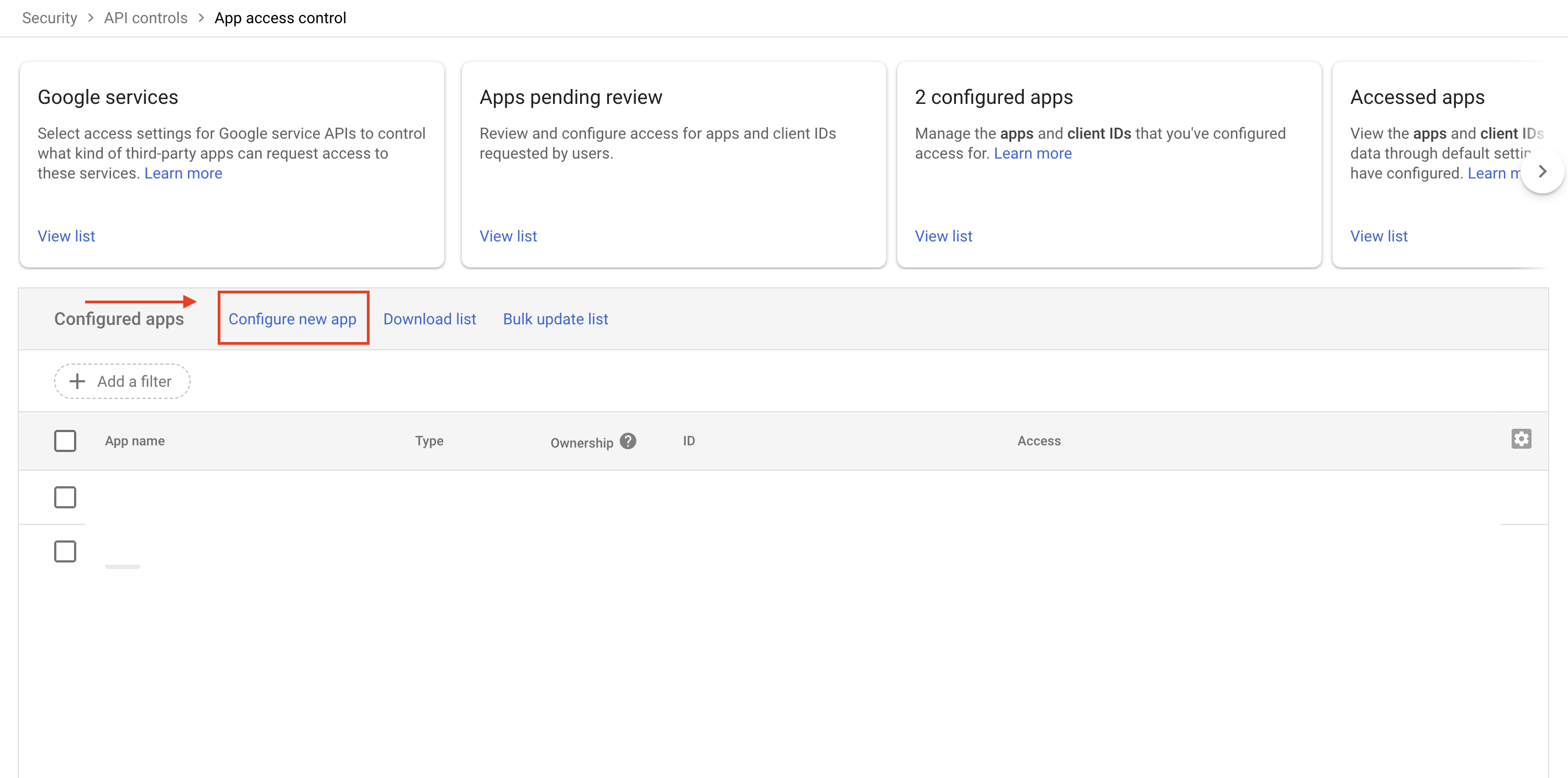Sort by App name column header
The width and height of the screenshot is (1568, 778).
134,441
